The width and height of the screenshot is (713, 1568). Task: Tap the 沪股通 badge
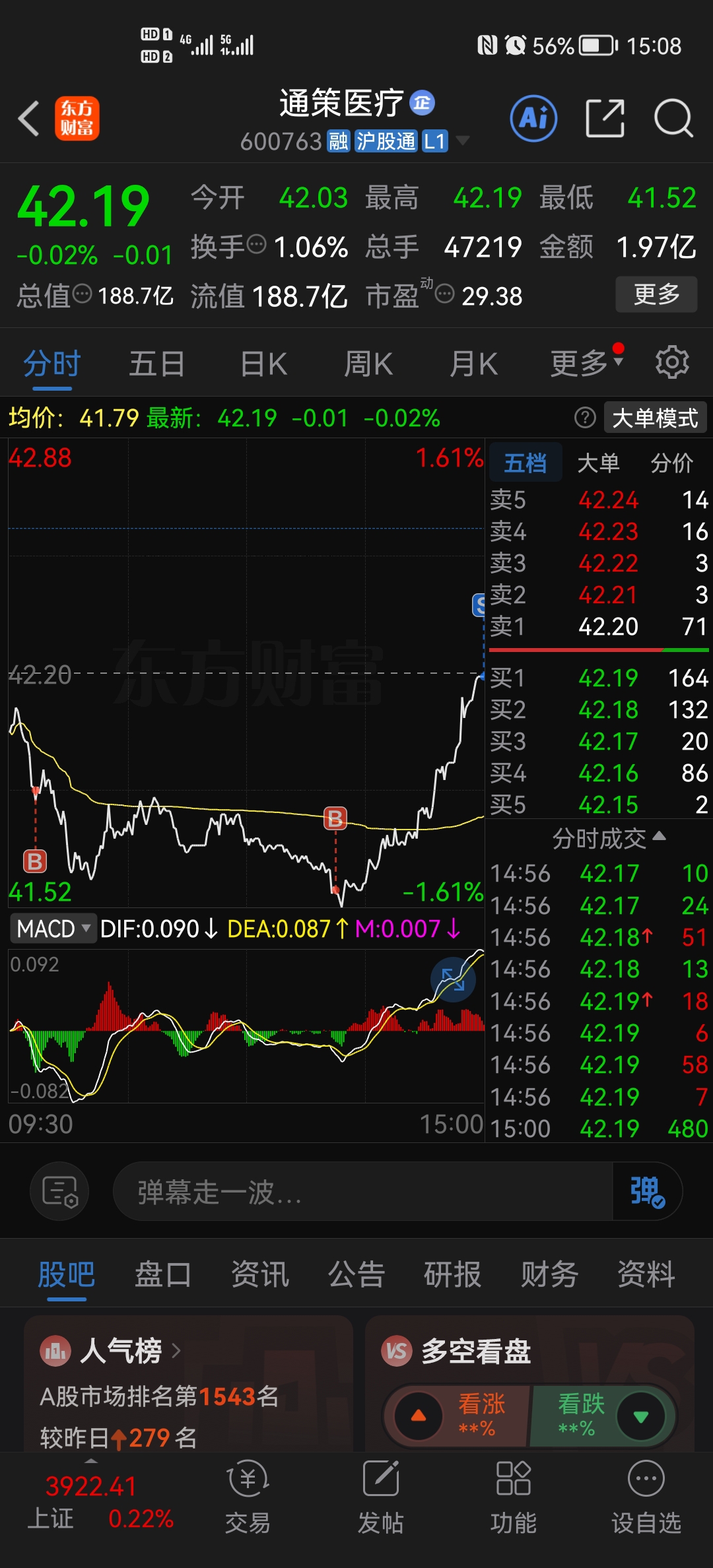pyautogui.click(x=386, y=141)
